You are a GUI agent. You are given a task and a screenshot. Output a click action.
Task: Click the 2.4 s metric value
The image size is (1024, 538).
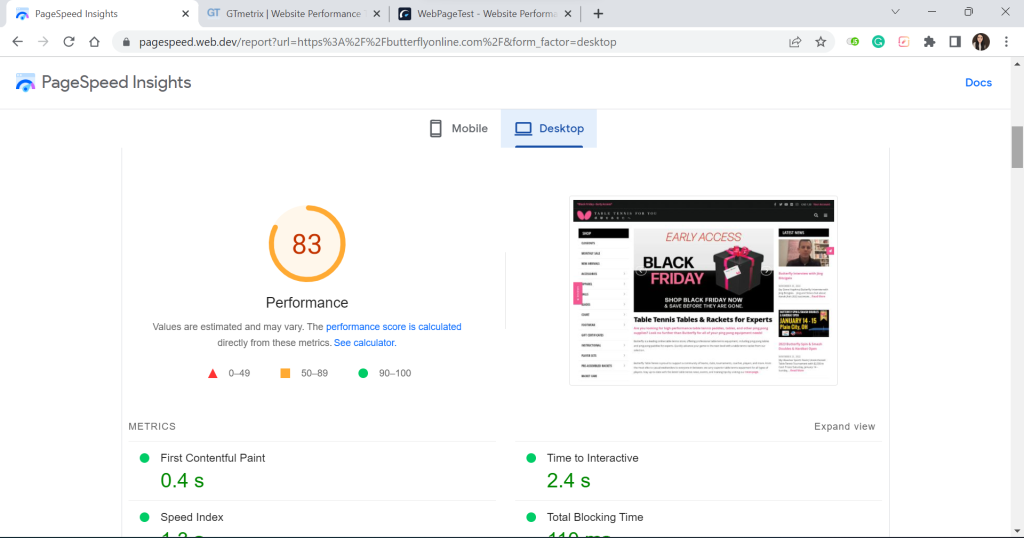click(569, 481)
